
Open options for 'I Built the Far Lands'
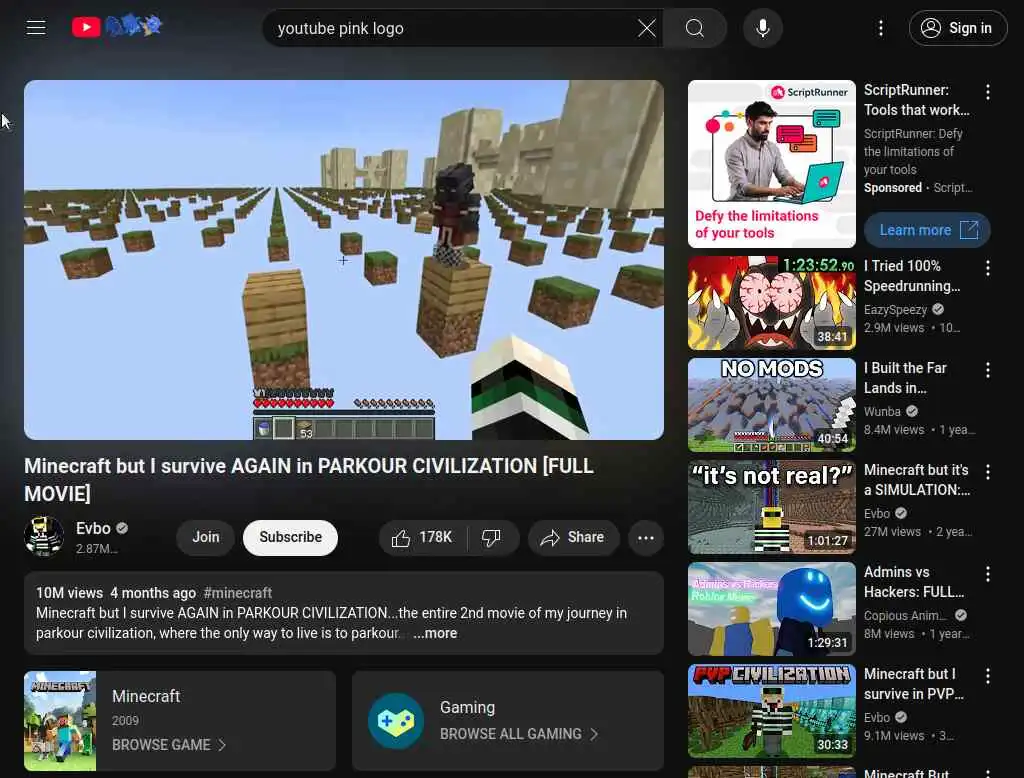point(987,370)
